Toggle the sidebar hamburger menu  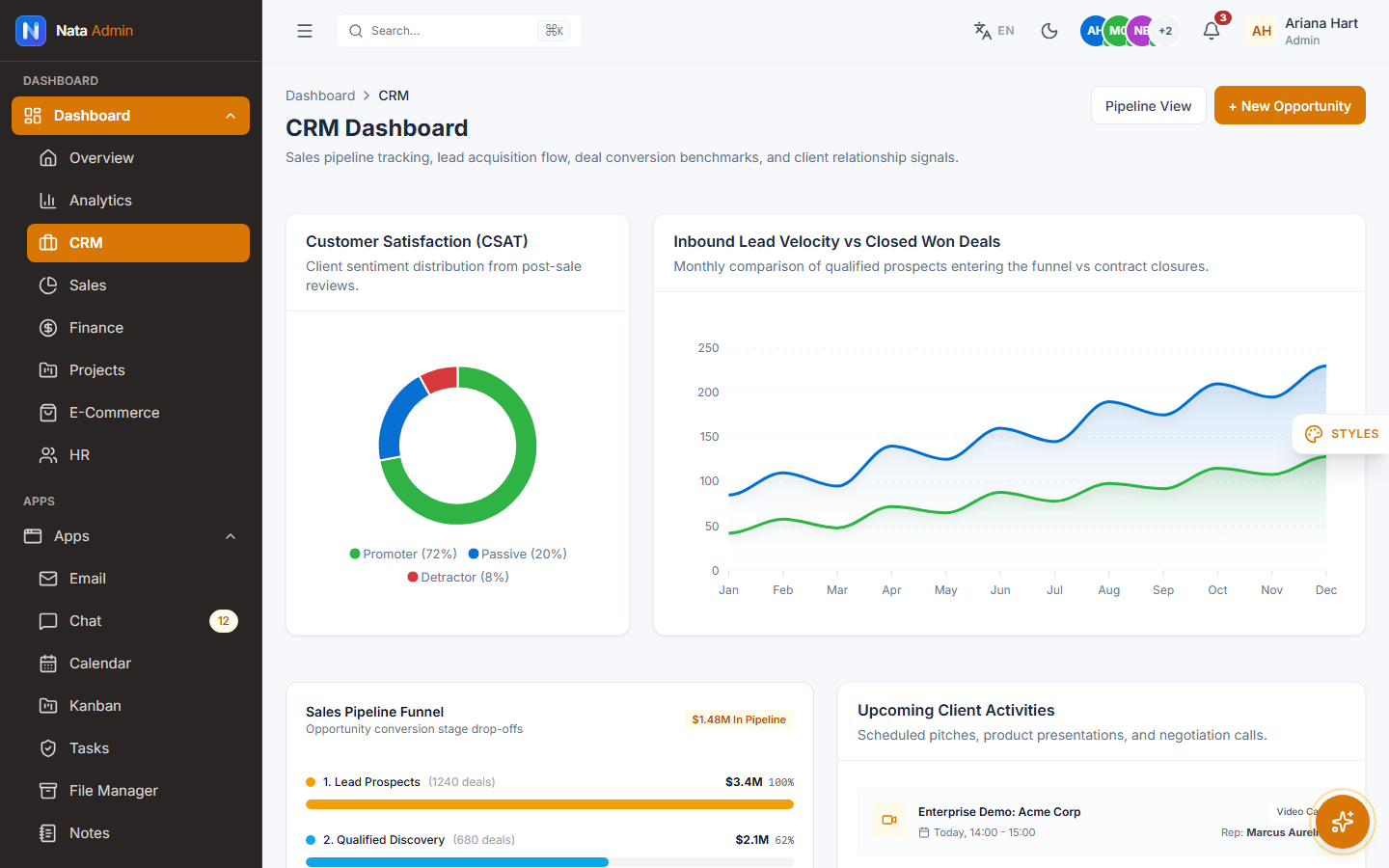click(305, 31)
